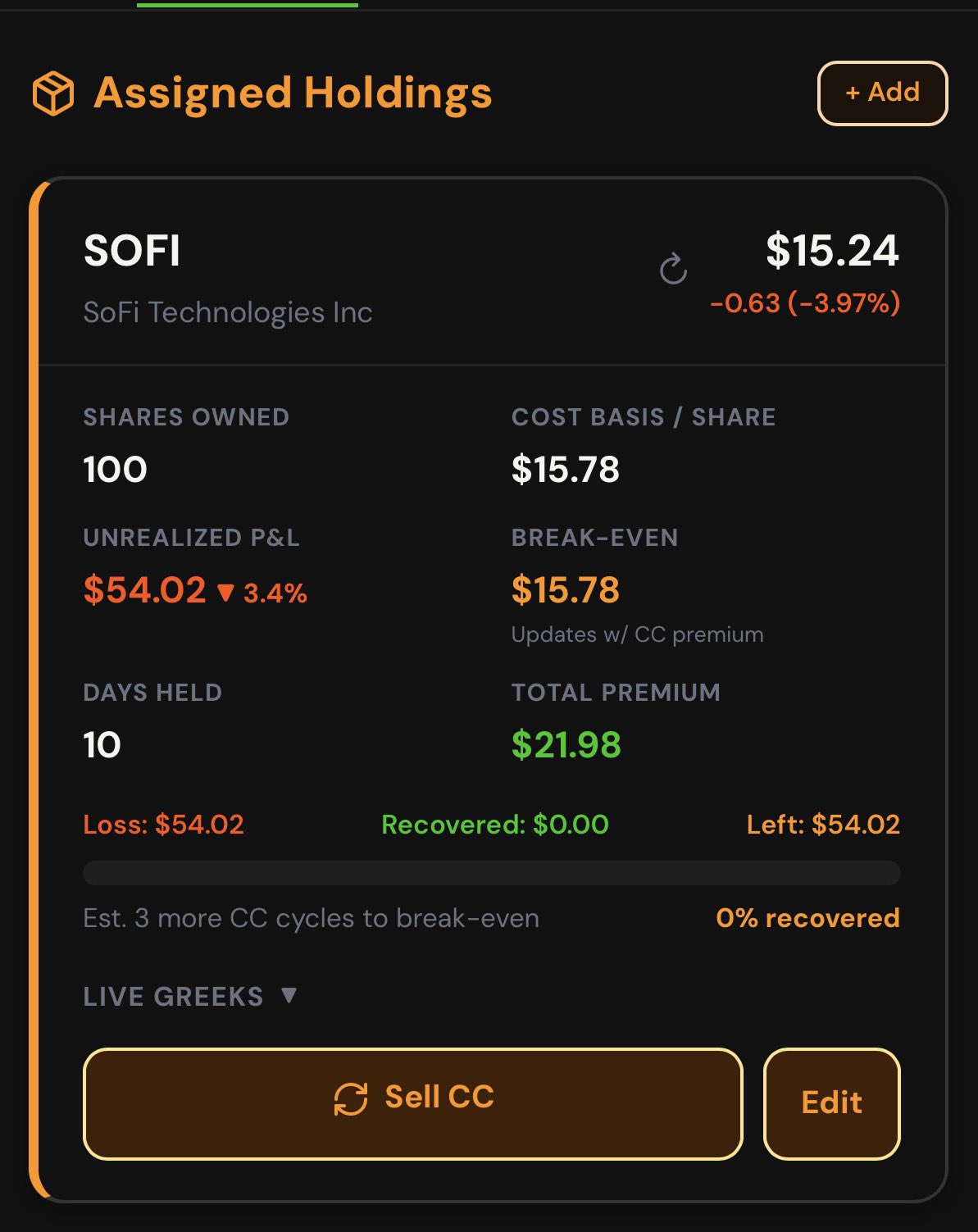
Task: Click the $15.24 current price
Action: click(x=832, y=251)
